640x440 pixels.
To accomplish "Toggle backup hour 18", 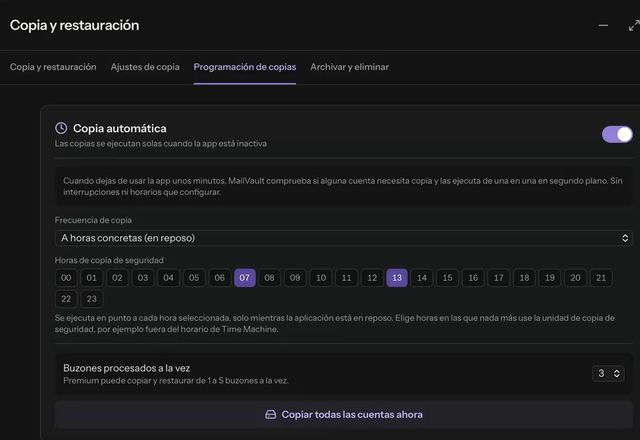I will point(524,278).
